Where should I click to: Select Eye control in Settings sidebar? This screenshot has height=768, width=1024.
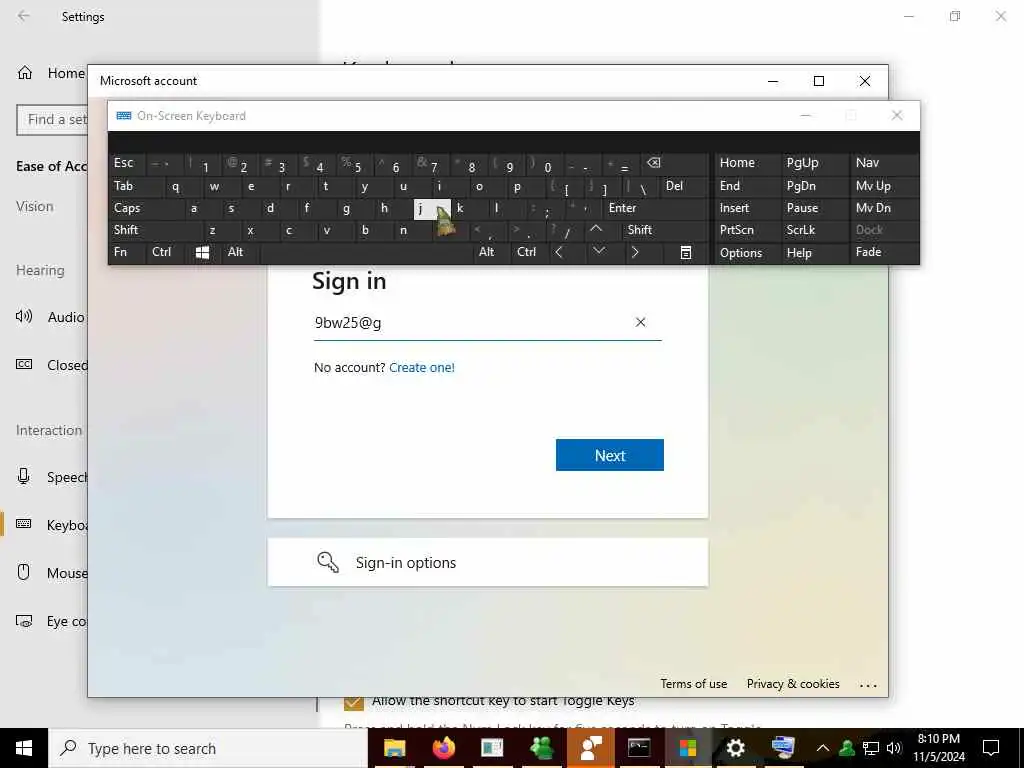pyautogui.click(x=51, y=621)
